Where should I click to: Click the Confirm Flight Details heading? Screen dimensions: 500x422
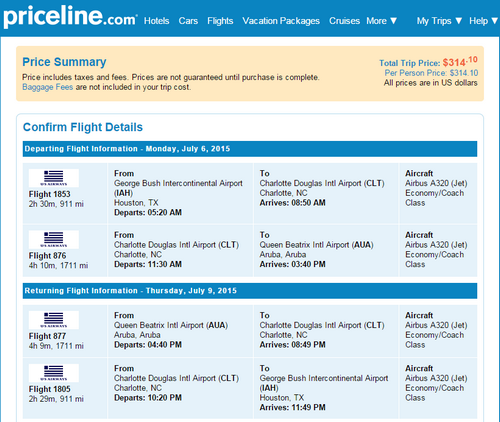click(83, 127)
